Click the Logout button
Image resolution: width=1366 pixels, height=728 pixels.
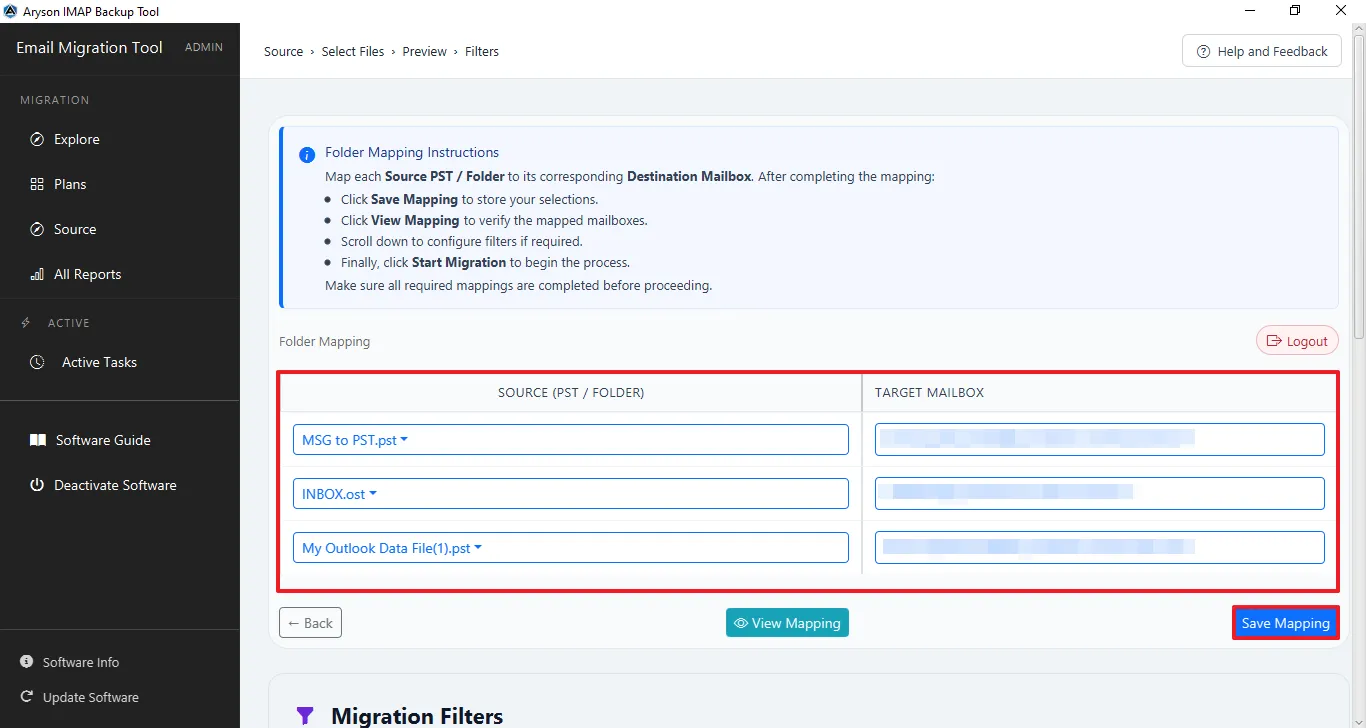pos(1297,341)
